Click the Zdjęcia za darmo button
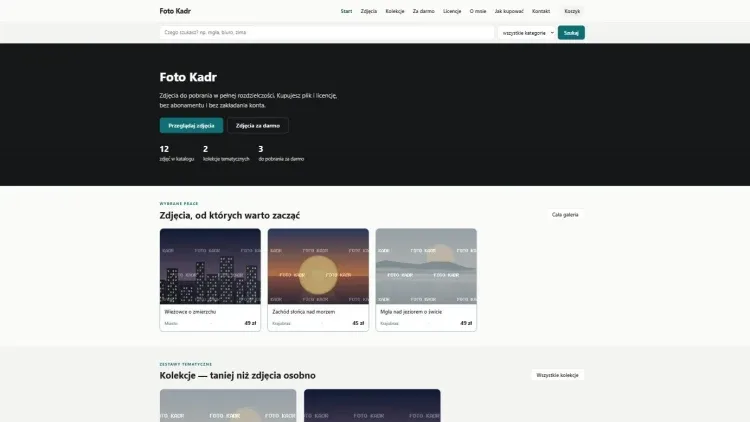 pos(258,125)
